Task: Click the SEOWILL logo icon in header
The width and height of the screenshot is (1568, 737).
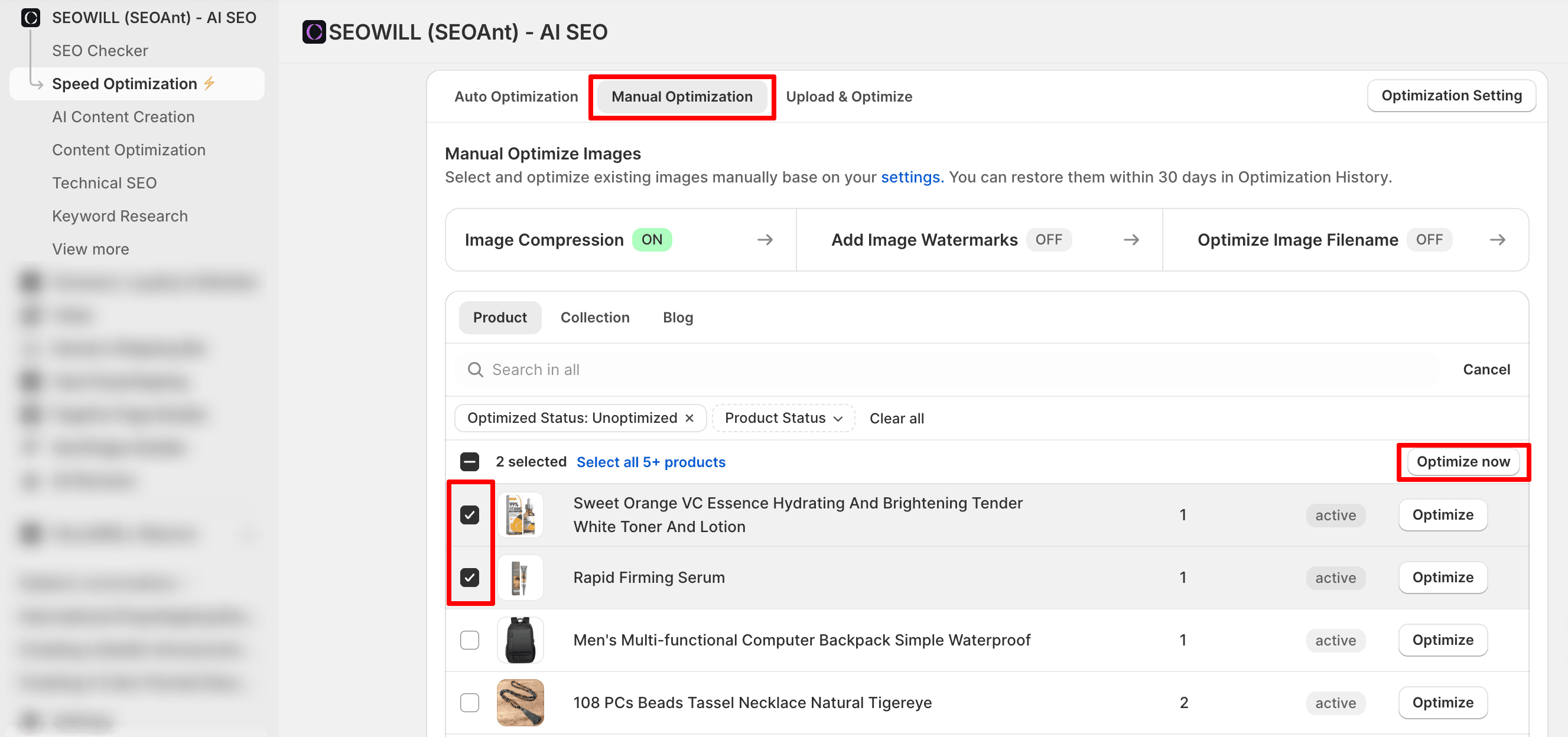Action: point(314,32)
